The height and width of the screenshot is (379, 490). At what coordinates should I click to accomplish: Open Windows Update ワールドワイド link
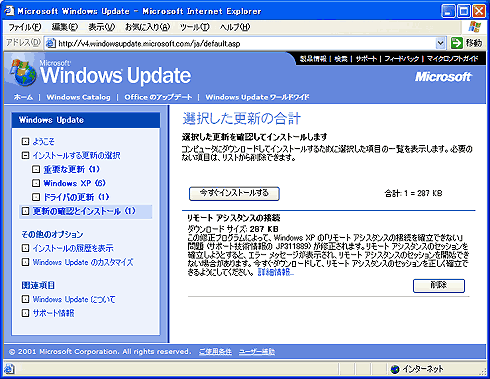tap(257, 97)
